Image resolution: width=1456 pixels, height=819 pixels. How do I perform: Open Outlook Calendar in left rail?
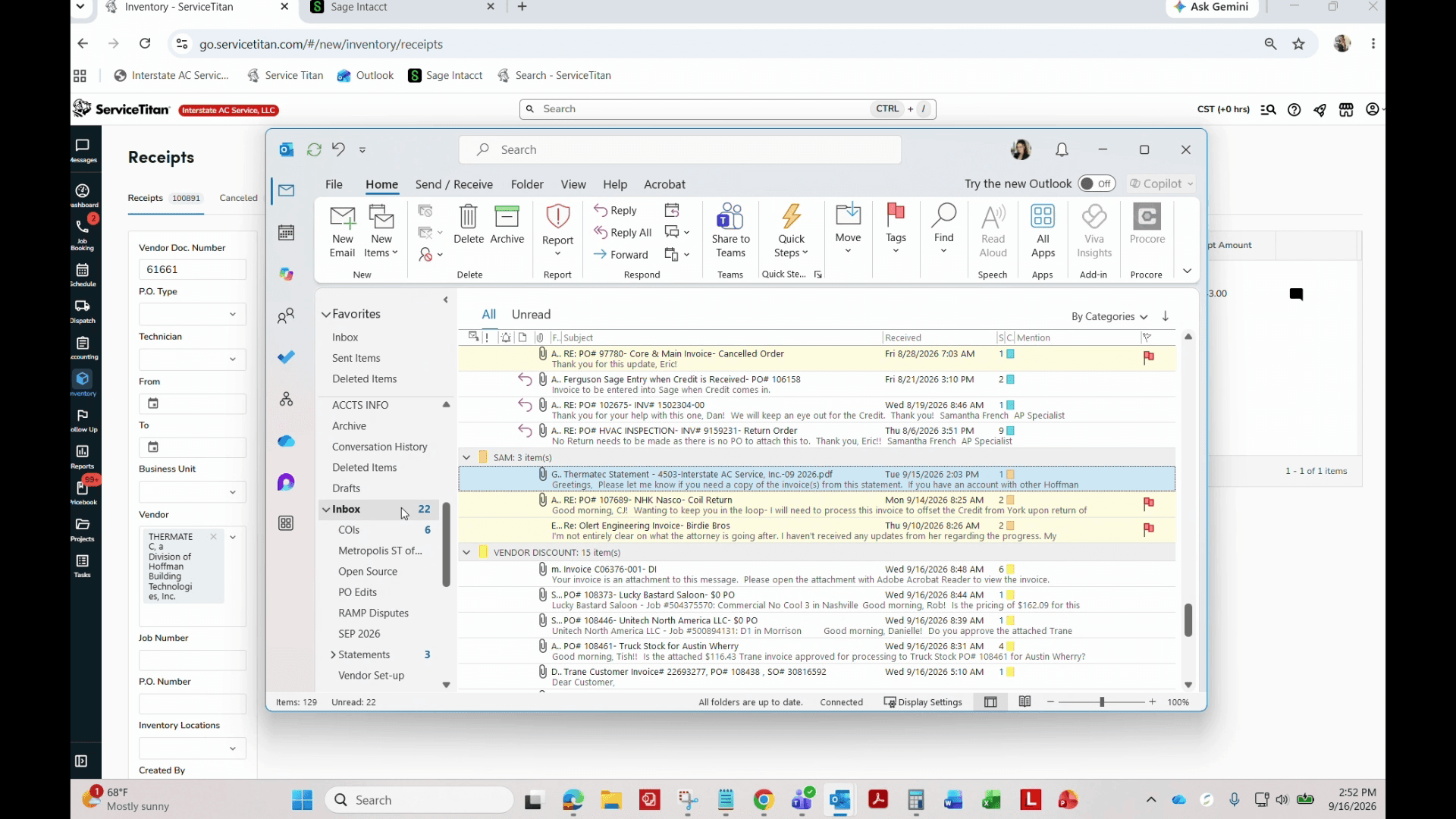point(286,233)
